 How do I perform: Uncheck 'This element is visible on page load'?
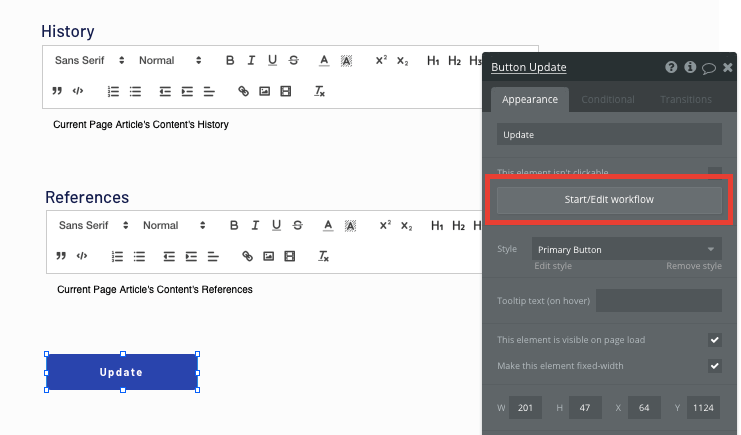click(x=714, y=340)
